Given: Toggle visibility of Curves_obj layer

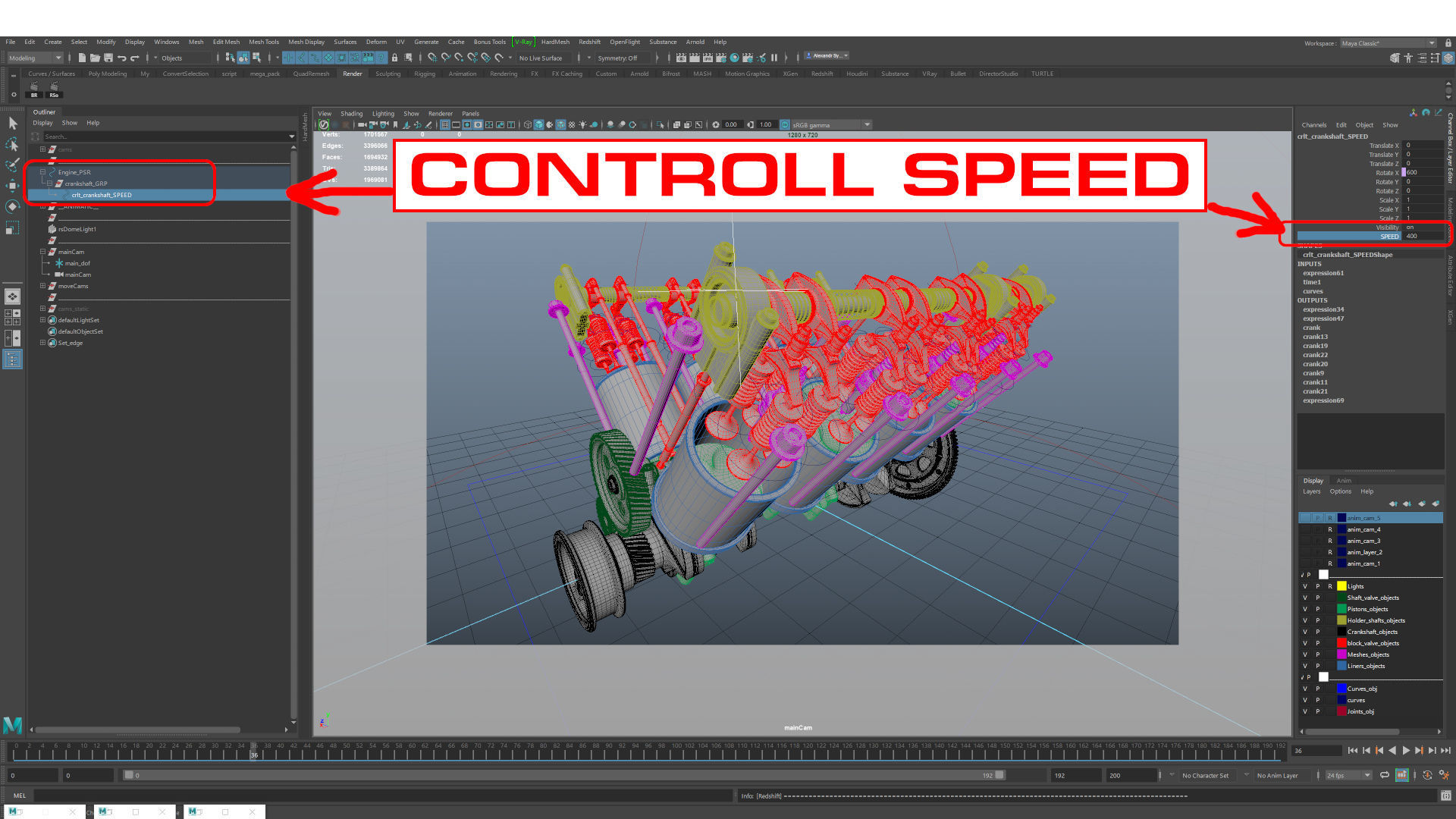Looking at the screenshot, I should [x=1305, y=689].
